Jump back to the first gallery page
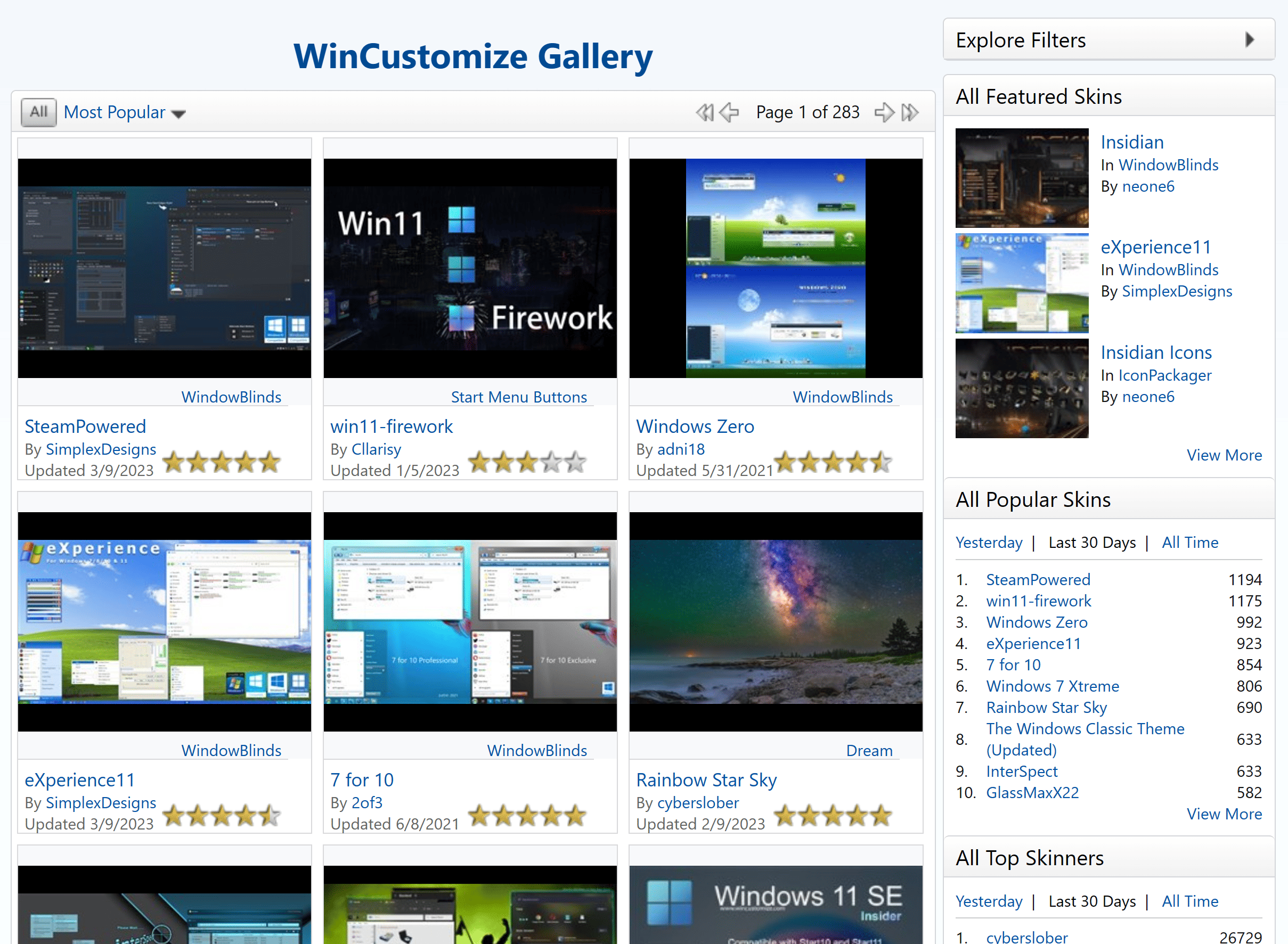Screen dimensions: 1288x944 (x=705, y=112)
